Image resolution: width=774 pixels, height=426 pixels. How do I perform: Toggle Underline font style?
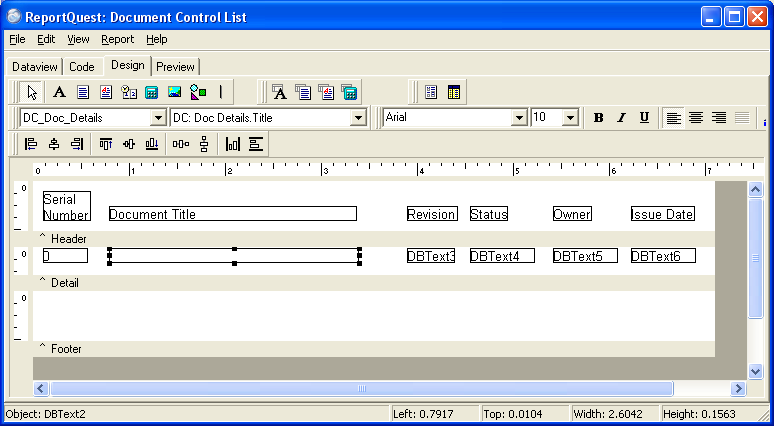click(x=644, y=117)
